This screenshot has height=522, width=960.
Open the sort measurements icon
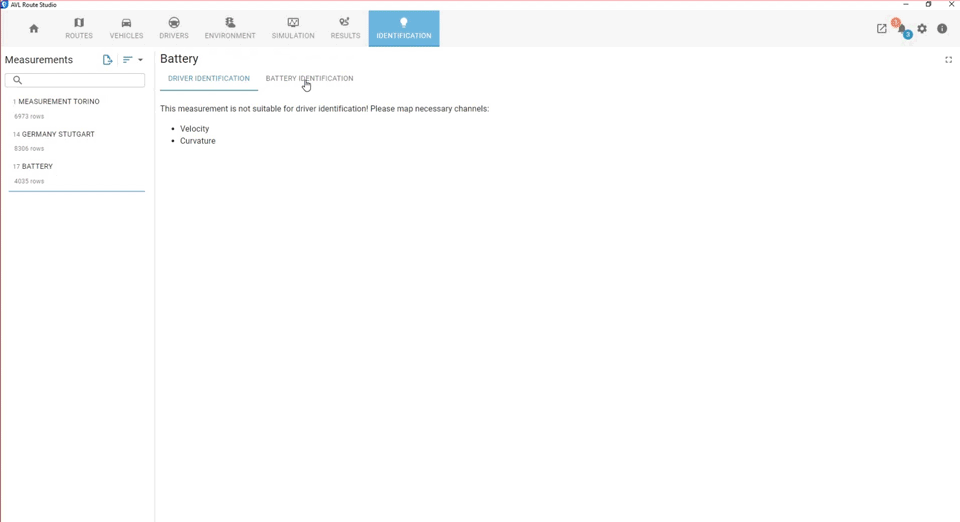click(127, 59)
